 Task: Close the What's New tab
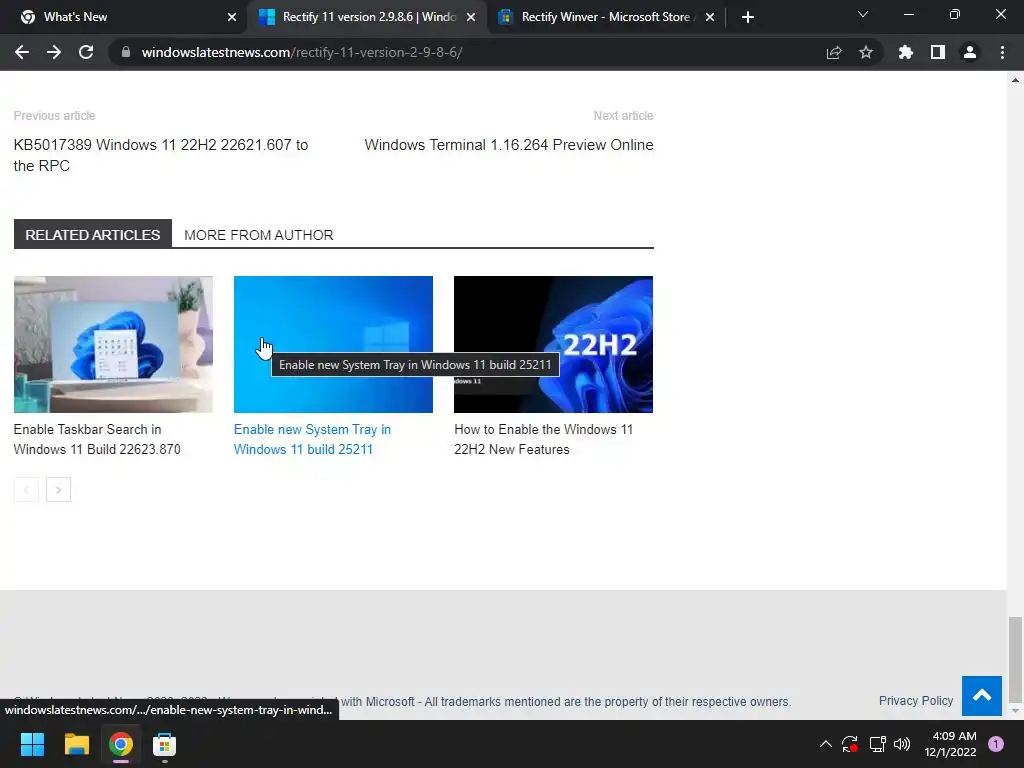pyautogui.click(x=232, y=17)
